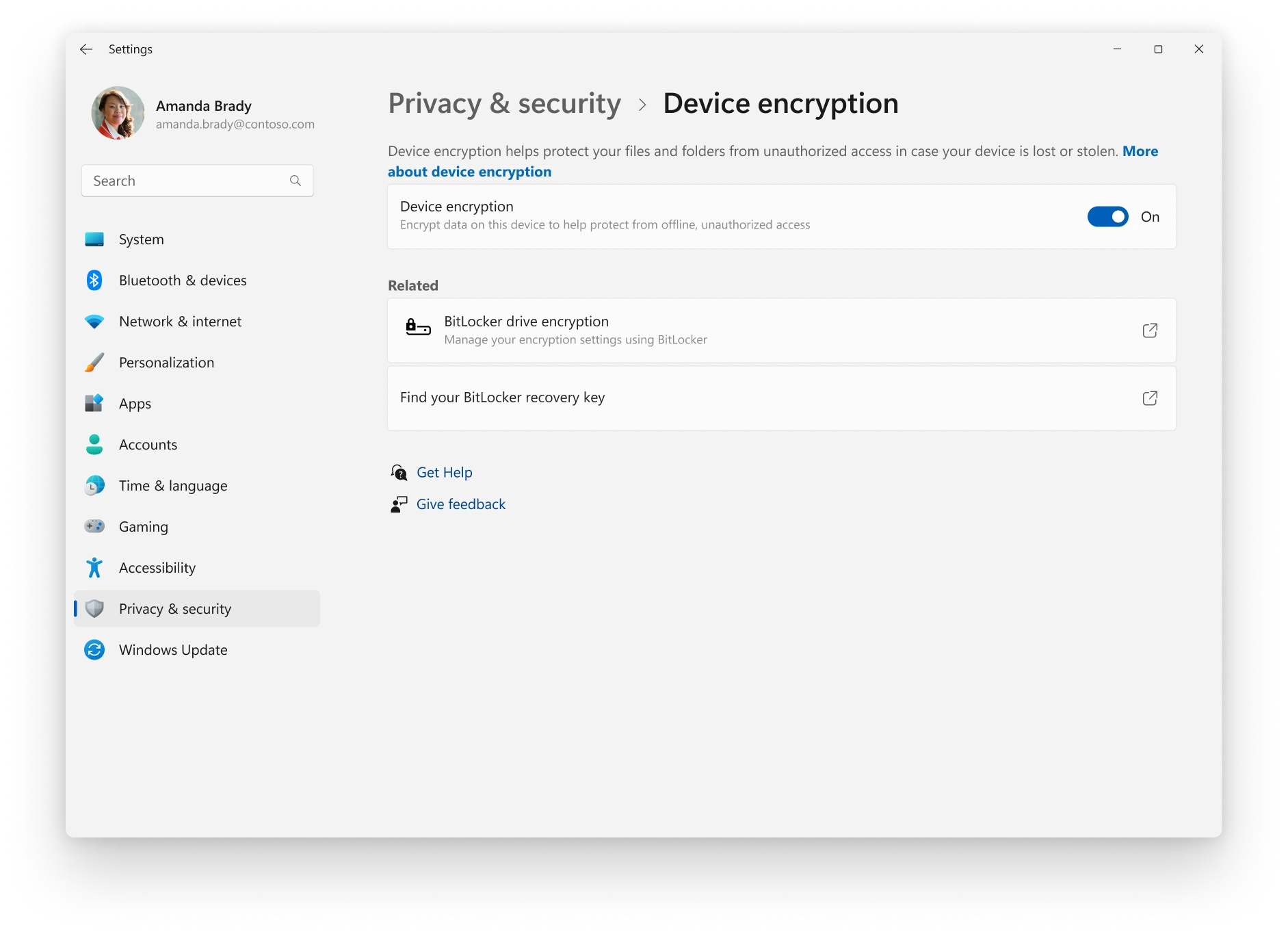Open BitLocker drive encryption external link icon

(1150, 330)
